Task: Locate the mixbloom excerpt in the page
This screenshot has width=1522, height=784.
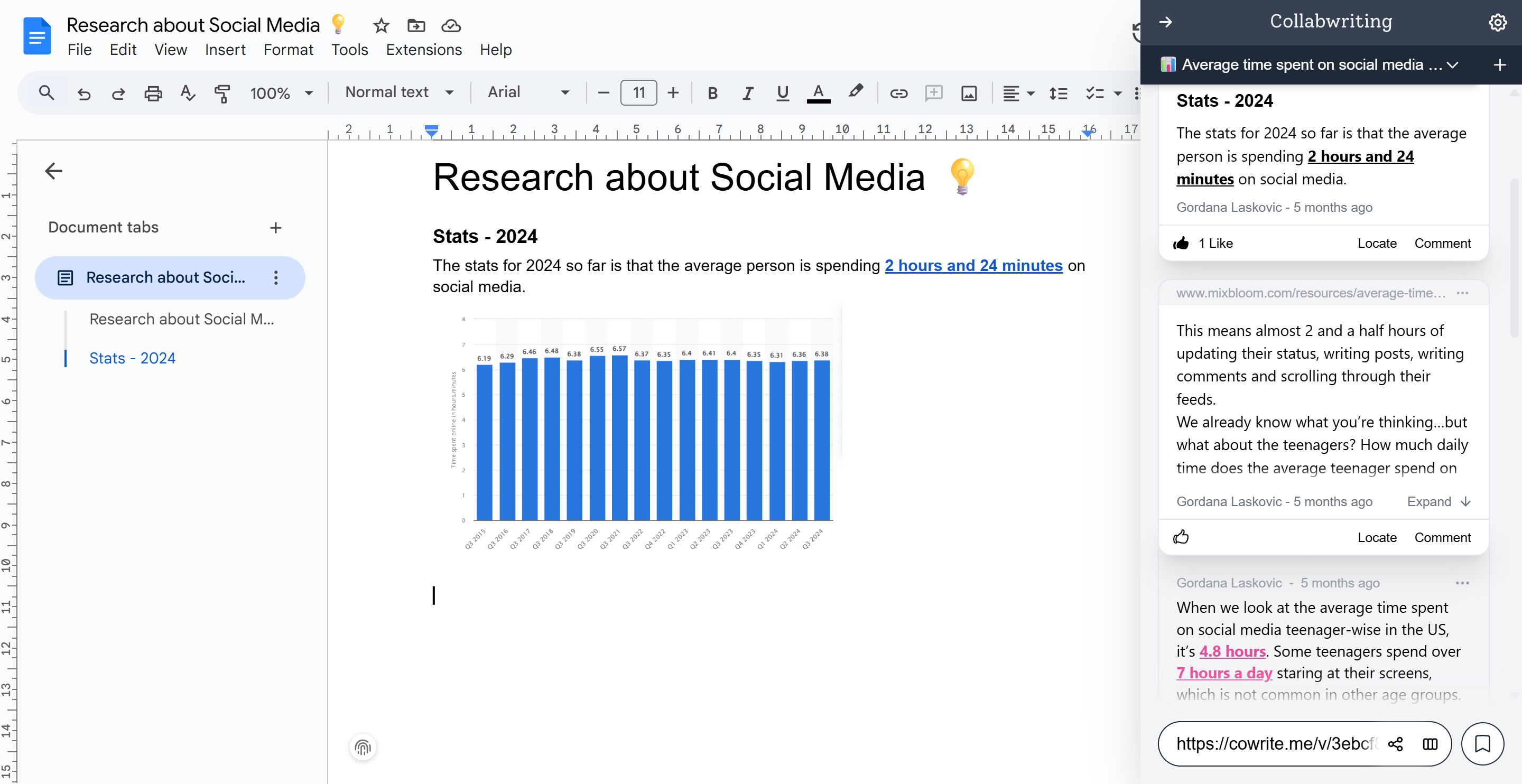Action: point(1377,537)
